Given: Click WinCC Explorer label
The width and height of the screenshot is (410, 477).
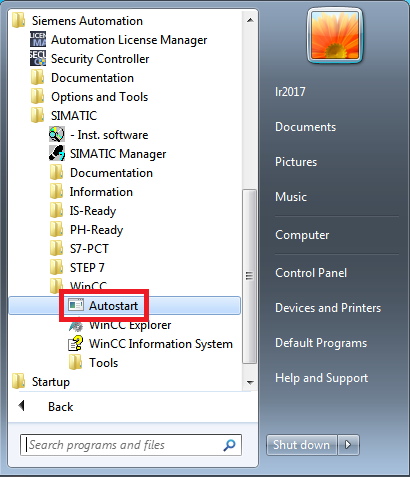Looking at the screenshot, I should 130,325.
